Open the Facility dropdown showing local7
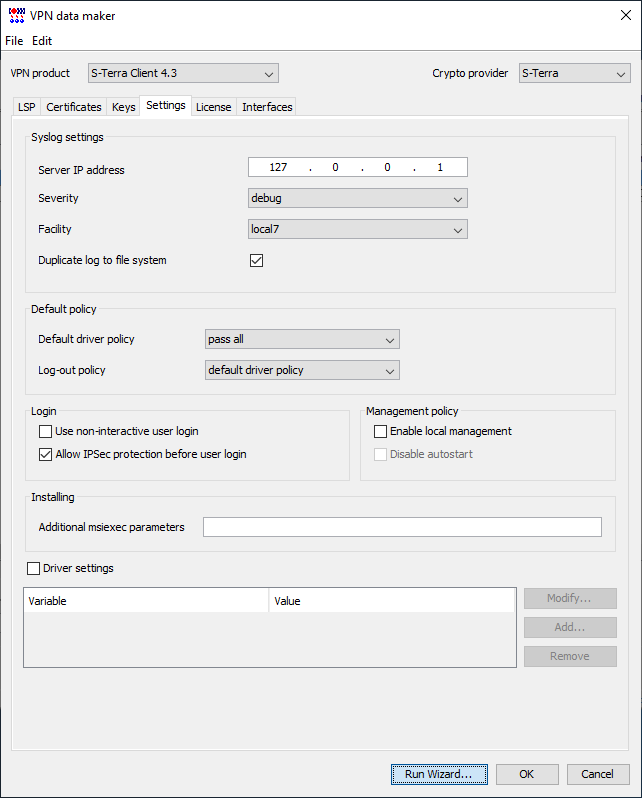642x798 pixels. coord(357,230)
